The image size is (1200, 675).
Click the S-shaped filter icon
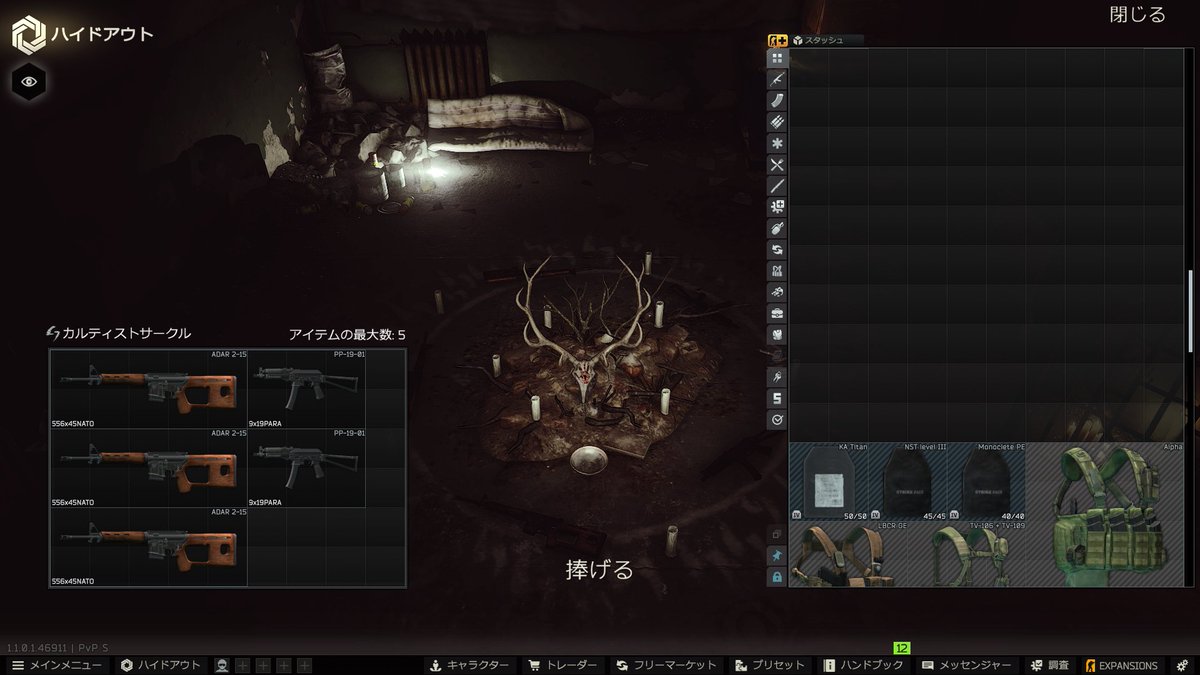coord(777,398)
